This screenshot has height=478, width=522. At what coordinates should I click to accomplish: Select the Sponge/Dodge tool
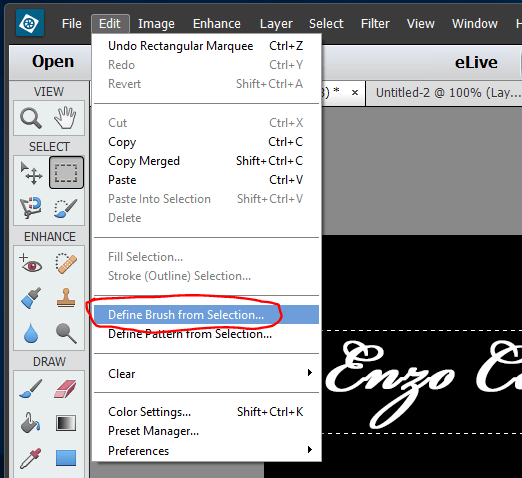[66, 333]
